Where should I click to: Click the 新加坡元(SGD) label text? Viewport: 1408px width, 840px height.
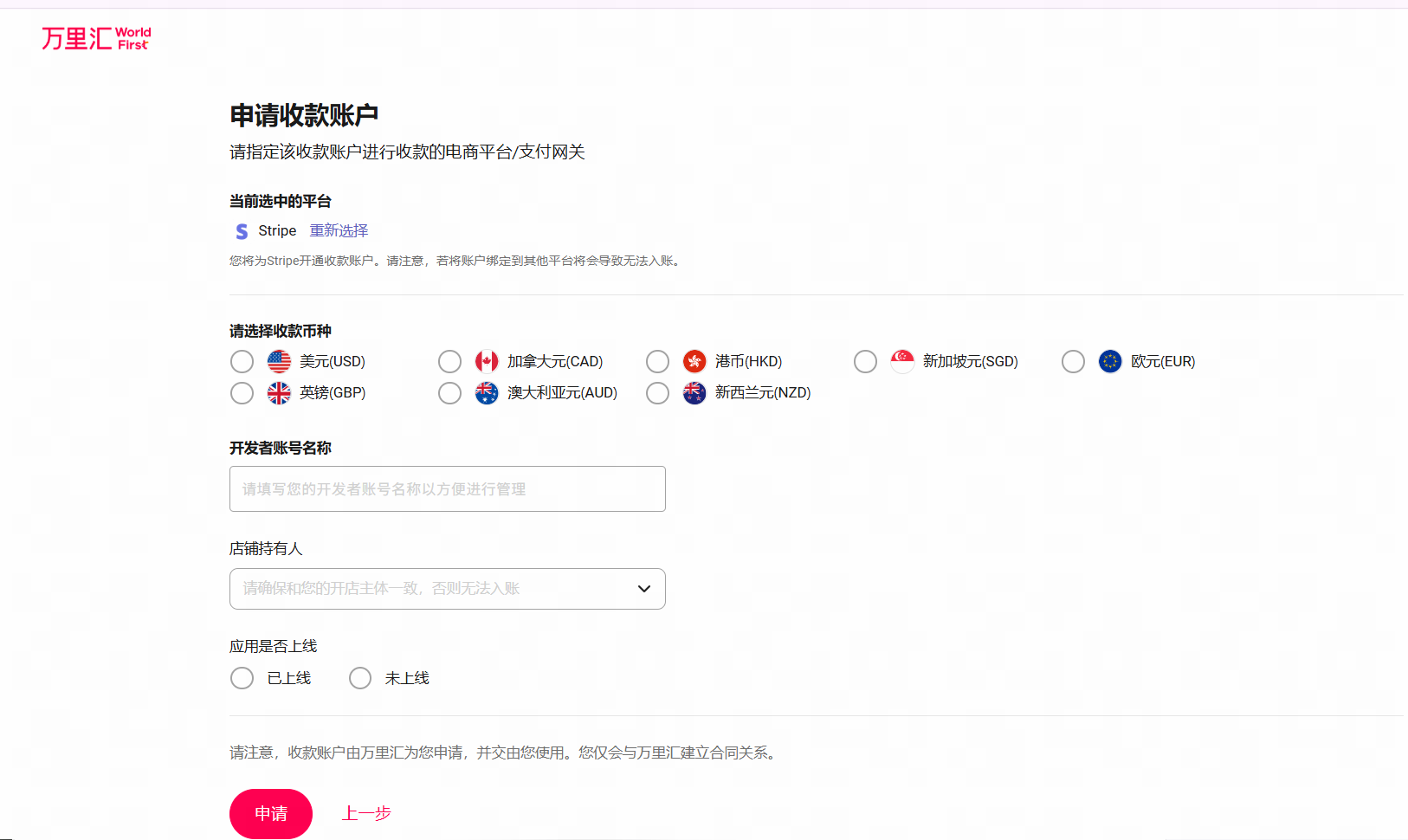point(971,361)
